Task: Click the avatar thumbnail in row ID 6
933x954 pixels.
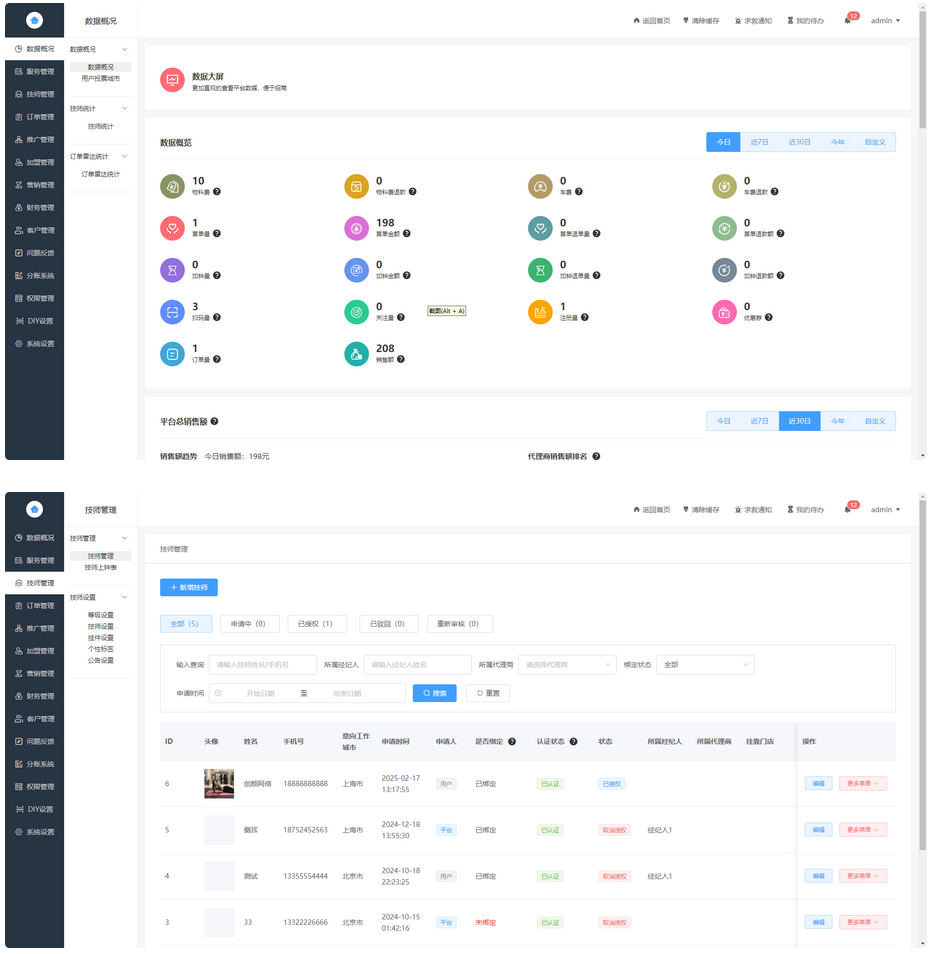Action: (x=219, y=784)
